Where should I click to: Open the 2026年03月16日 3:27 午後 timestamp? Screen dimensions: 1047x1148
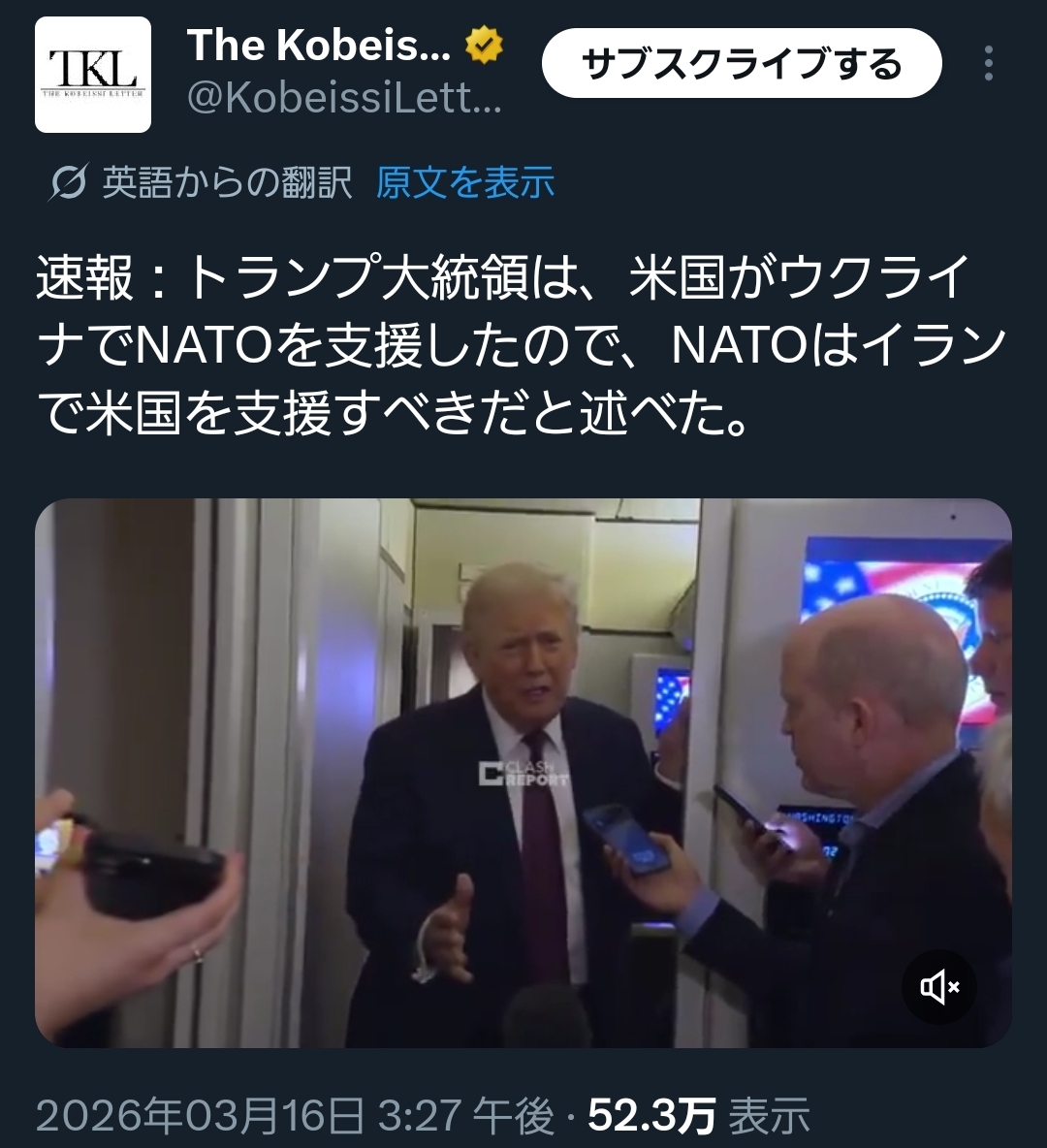(x=295, y=1116)
